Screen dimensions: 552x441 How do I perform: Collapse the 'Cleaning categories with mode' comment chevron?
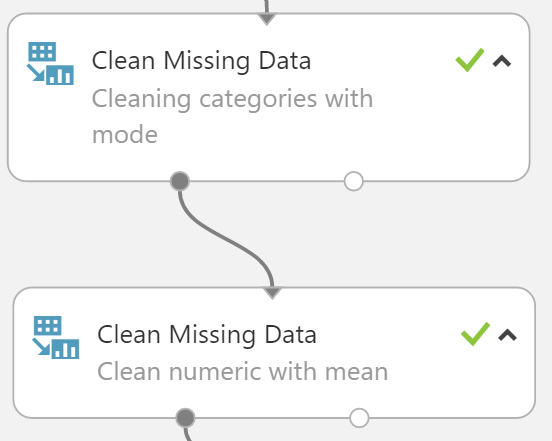pos(502,61)
